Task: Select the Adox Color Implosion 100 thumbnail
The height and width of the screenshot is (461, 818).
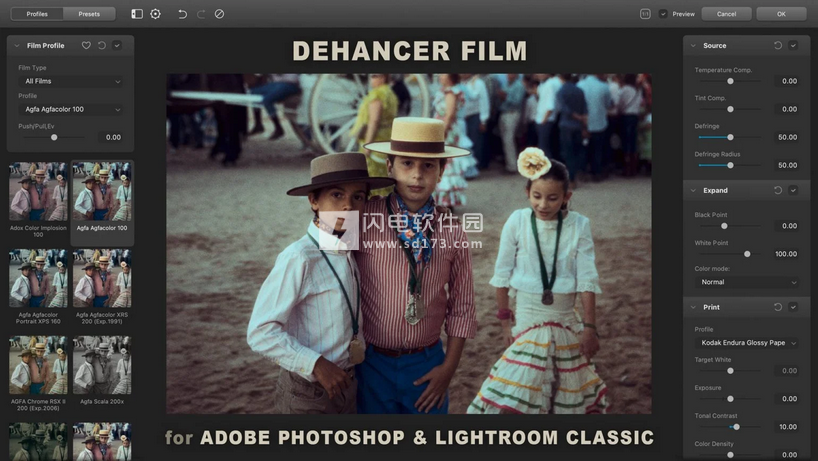Action: tap(38, 191)
